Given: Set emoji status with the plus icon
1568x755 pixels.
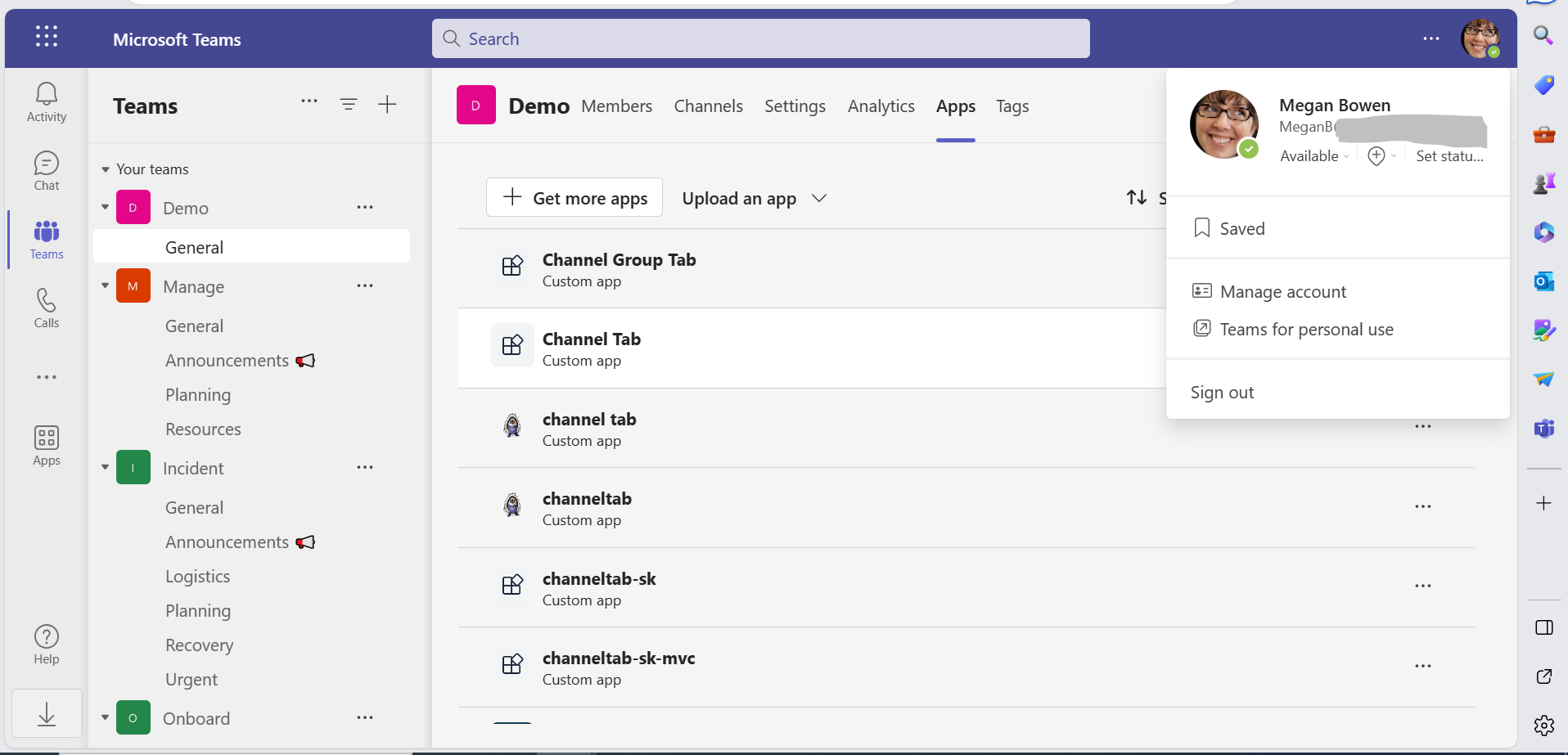Looking at the screenshot, I should tap(1377, 155).
